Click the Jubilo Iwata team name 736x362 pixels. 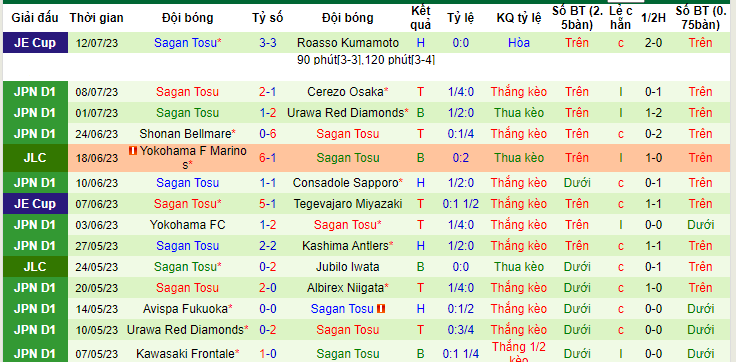[348, 267]
